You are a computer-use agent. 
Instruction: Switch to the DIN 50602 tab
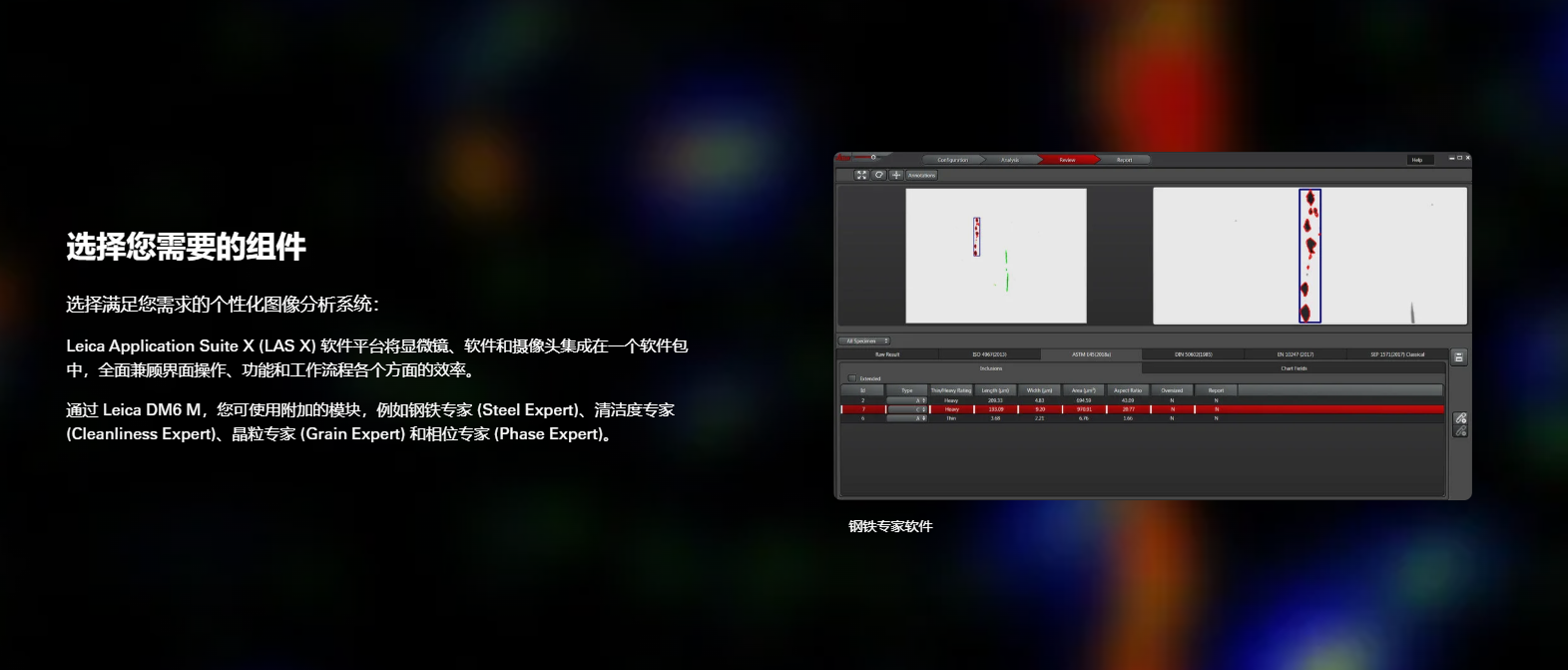click(x=1194, y=354)
